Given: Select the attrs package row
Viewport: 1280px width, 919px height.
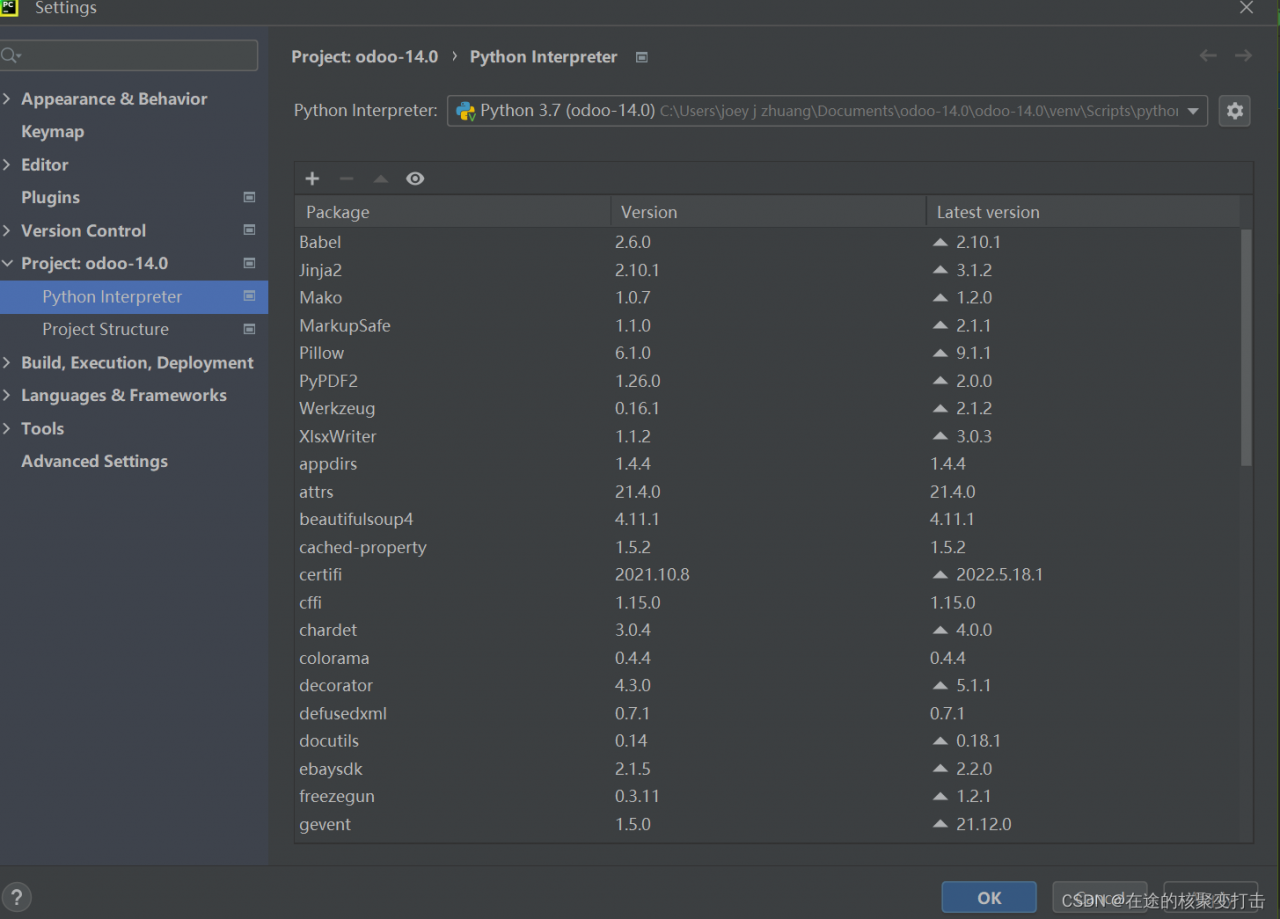Looking at the screenshot, I should tap(768, 492).
